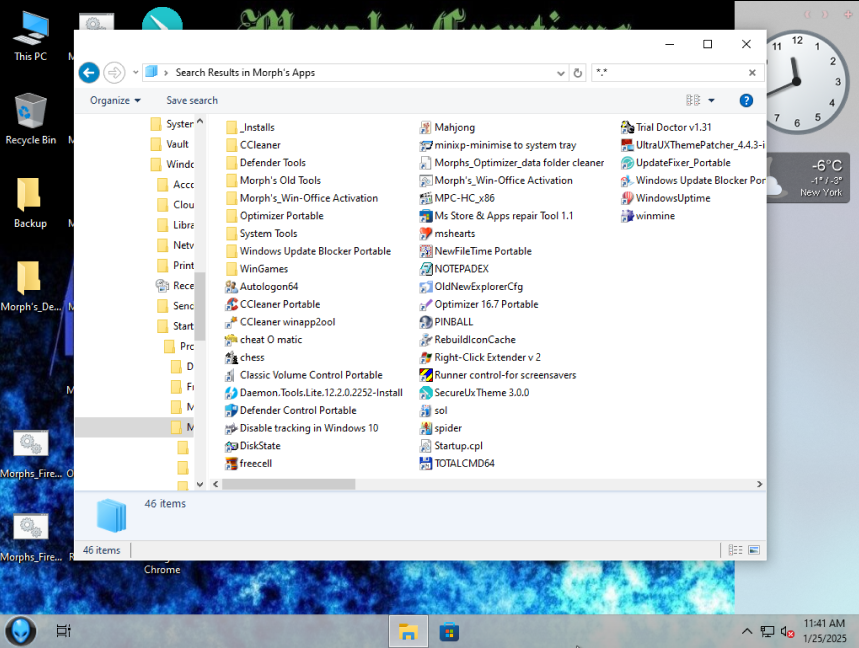Click the muted volume tray icon

[x=787, y=632]
